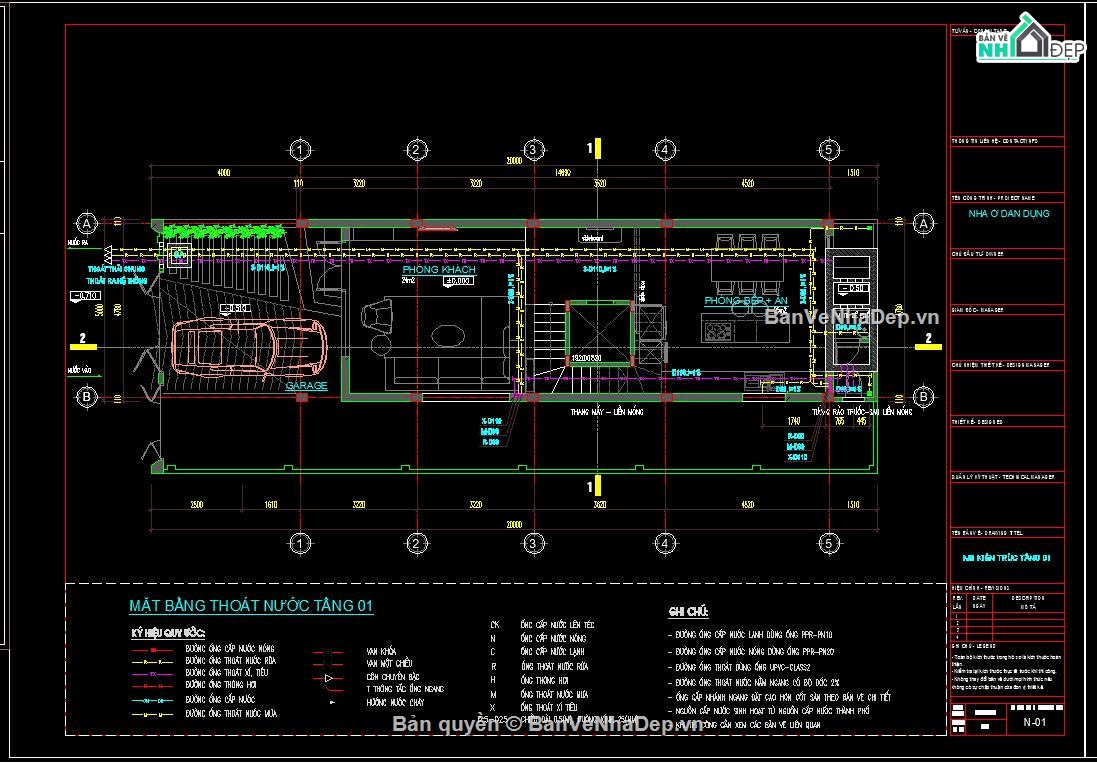
Task: Click bottom grid axis bubble number 5
Action: pyautogui.click(x=828, y=542)
